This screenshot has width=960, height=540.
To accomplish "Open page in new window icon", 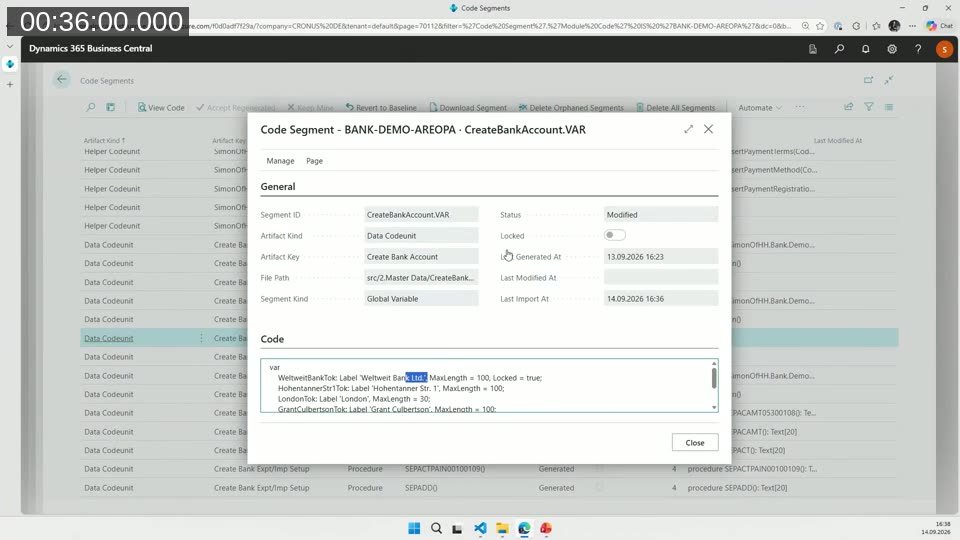I will point(868,80).
